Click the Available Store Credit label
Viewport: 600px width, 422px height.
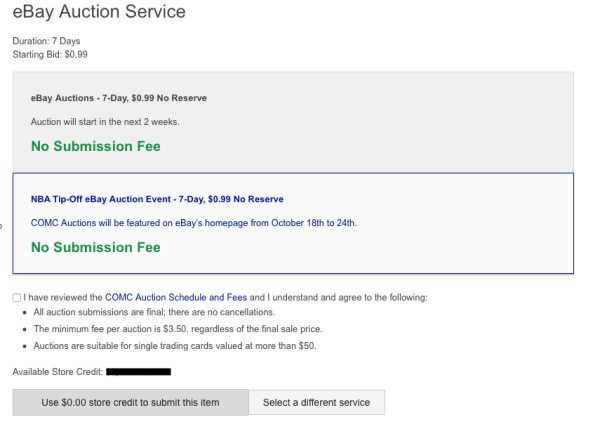click(x=57, y=371)
